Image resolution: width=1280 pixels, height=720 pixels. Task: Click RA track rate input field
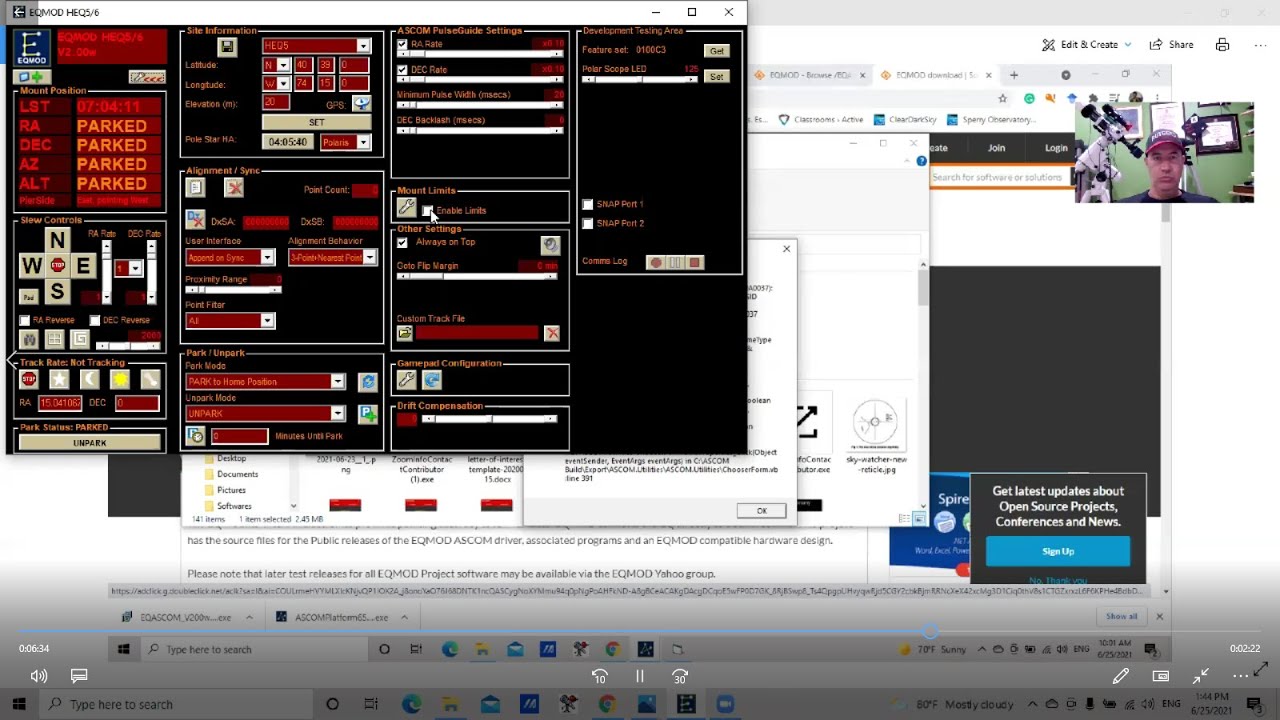point(60,403)
